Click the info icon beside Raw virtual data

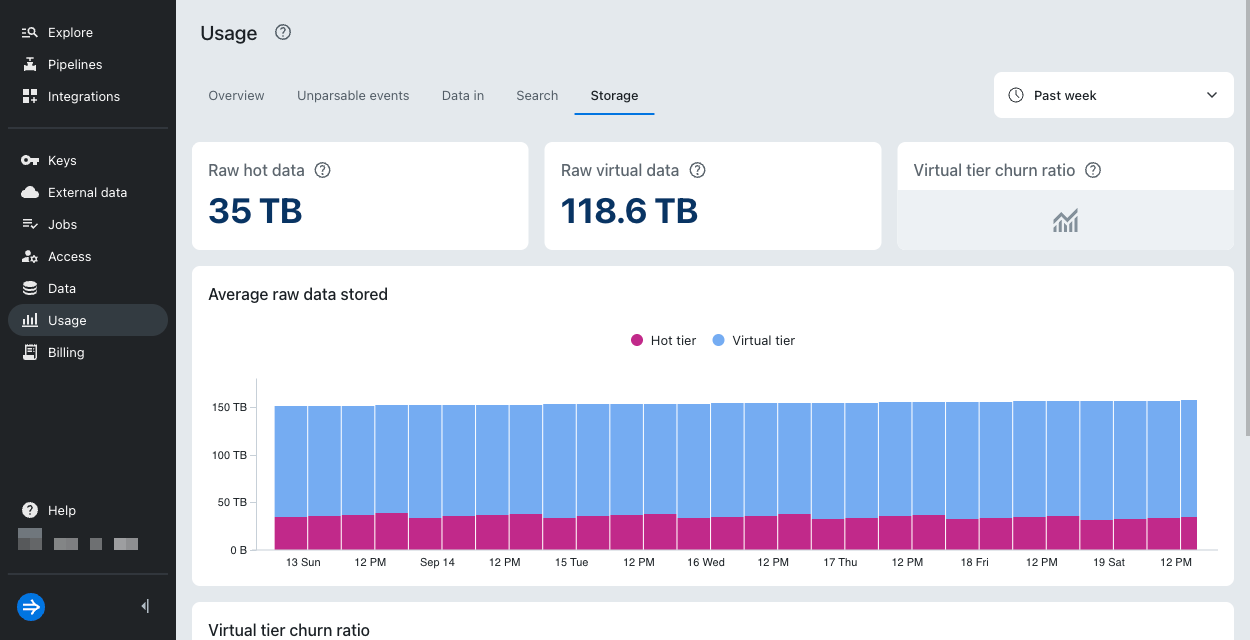(x=698, y=170)
